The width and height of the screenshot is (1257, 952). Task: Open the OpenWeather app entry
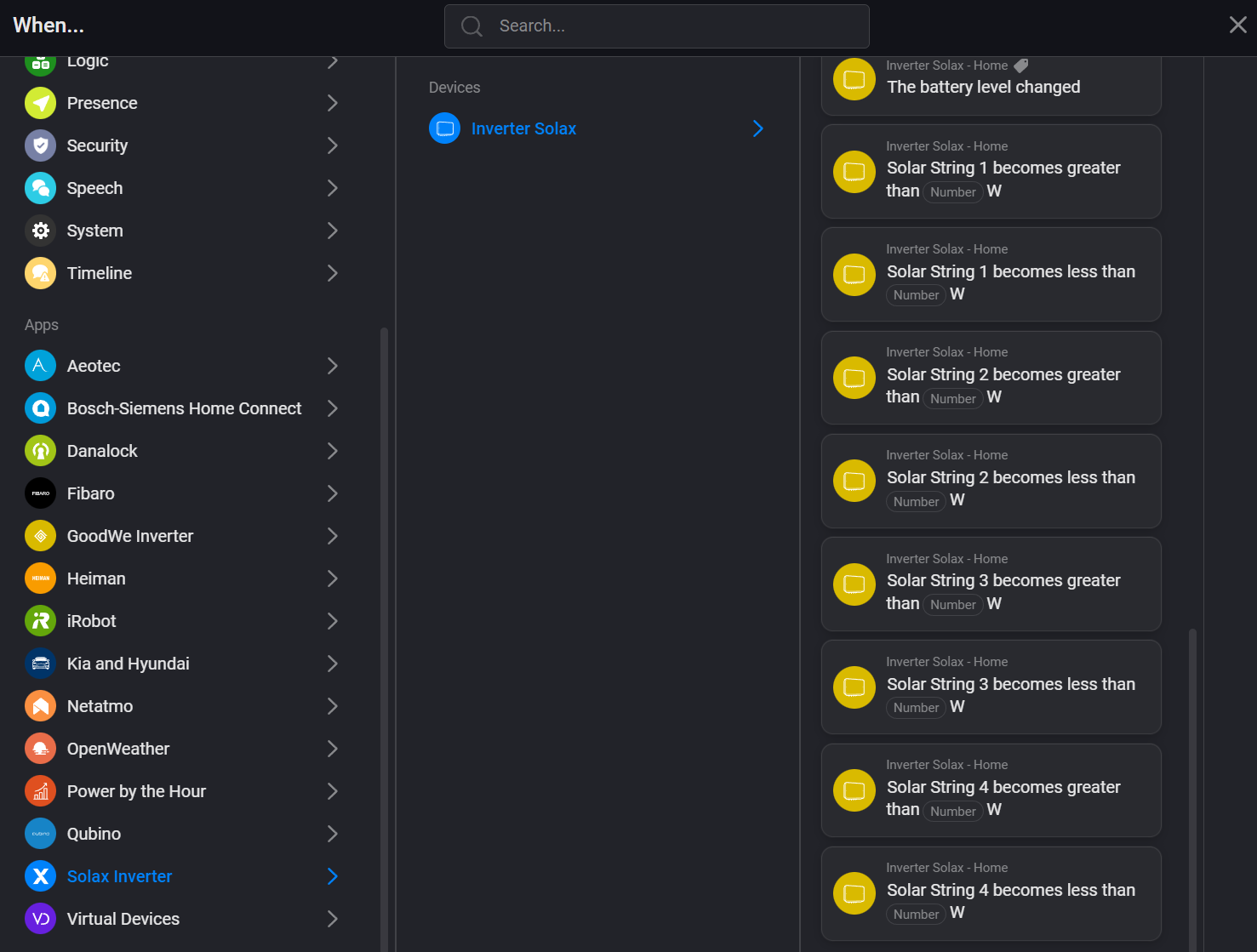(184, 749)
